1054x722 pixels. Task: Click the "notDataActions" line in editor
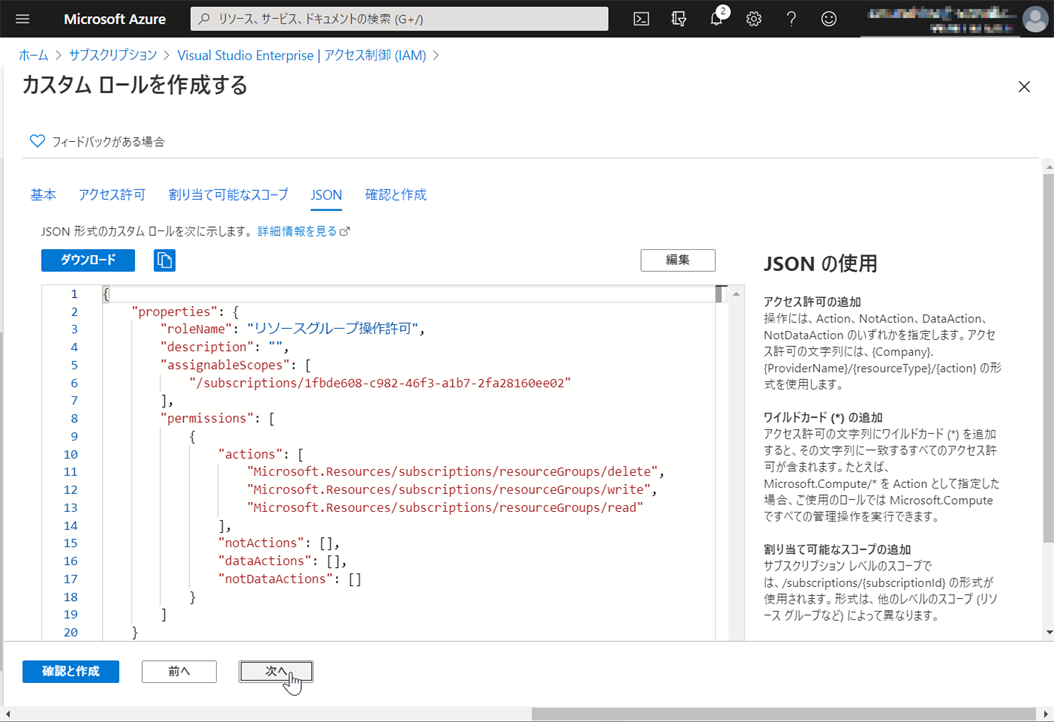tap(289, 579)
